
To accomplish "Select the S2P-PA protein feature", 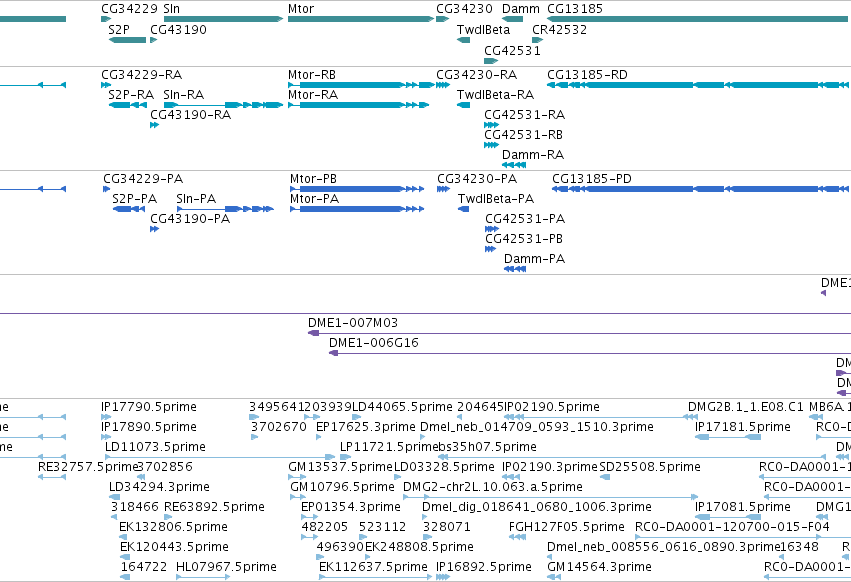I will coord(129,209).
